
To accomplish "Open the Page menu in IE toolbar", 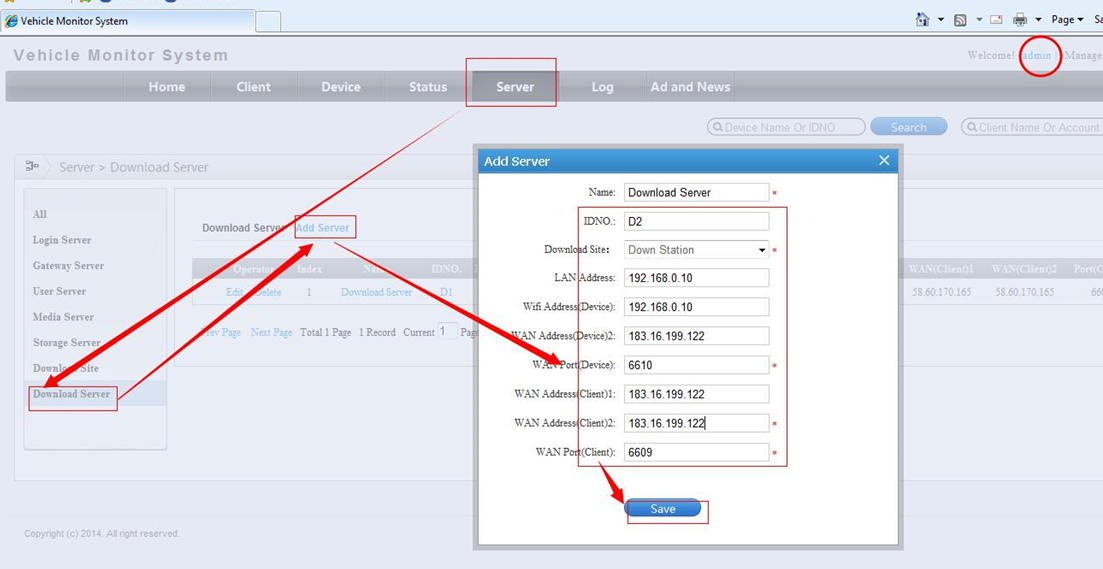I will (x=1067, y=20).
